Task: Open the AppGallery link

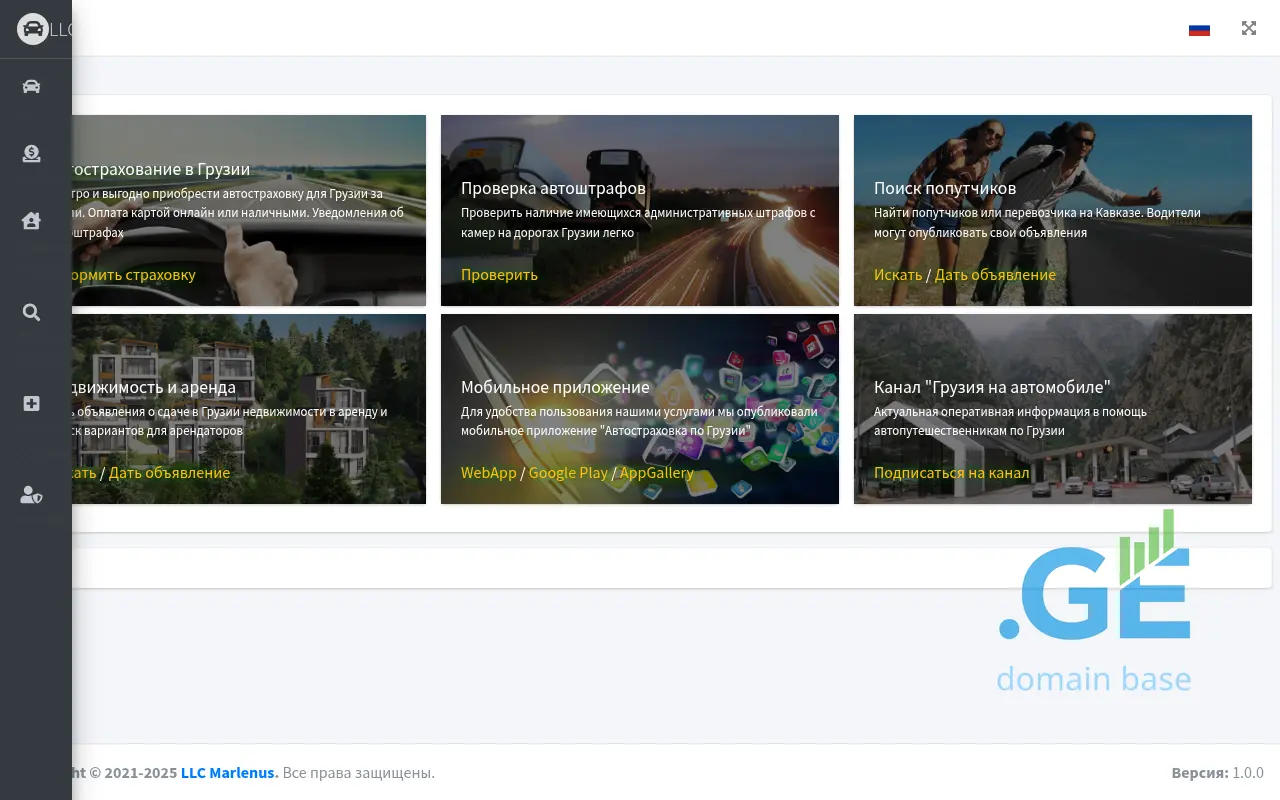Action: (656, 473)
